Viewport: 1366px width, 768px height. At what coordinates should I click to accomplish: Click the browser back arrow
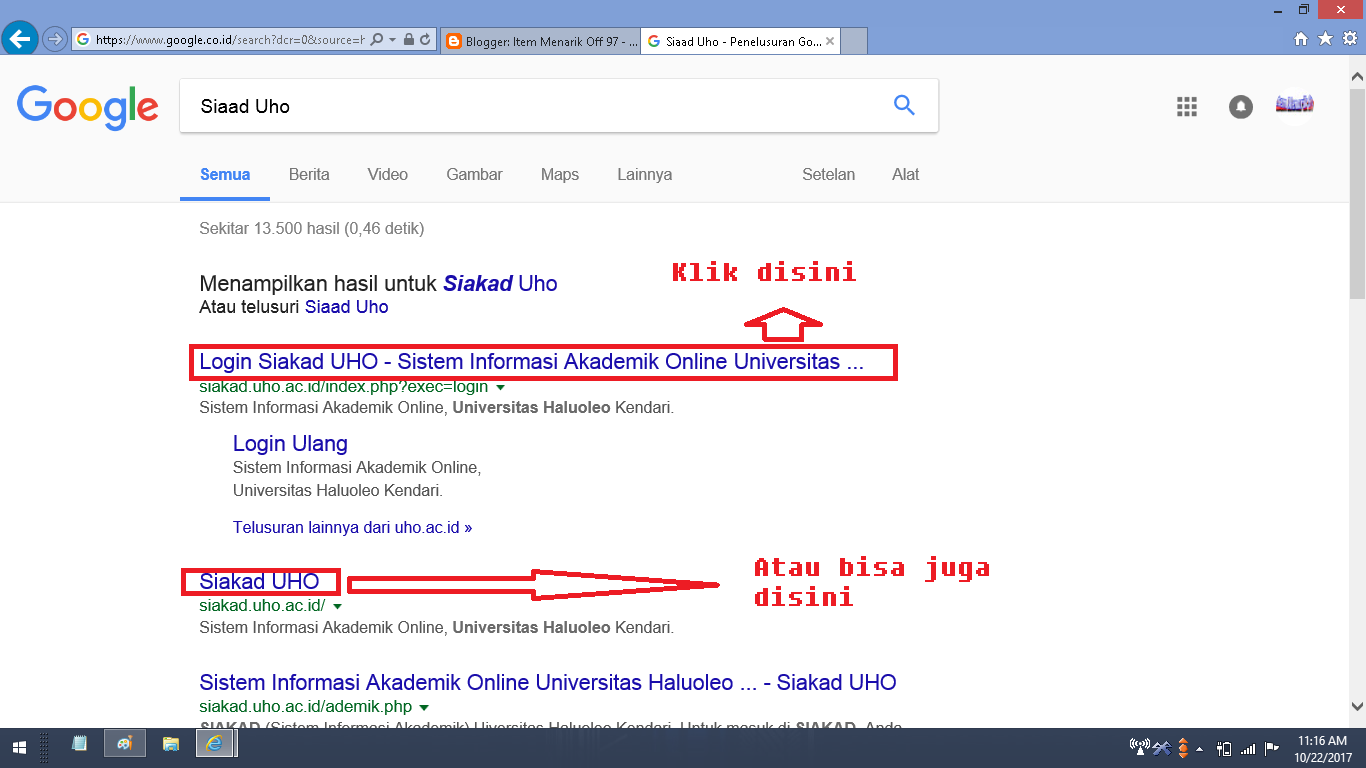(20, 40)
